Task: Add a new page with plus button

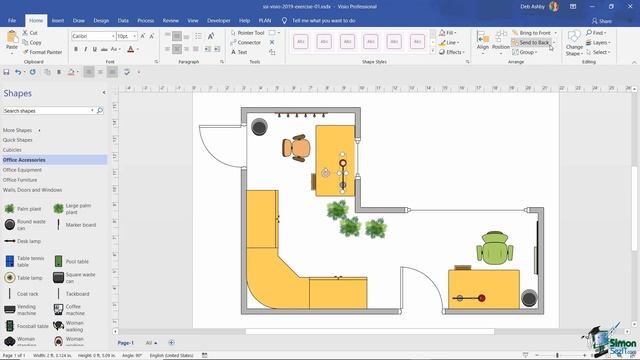Action: (171, 342)
